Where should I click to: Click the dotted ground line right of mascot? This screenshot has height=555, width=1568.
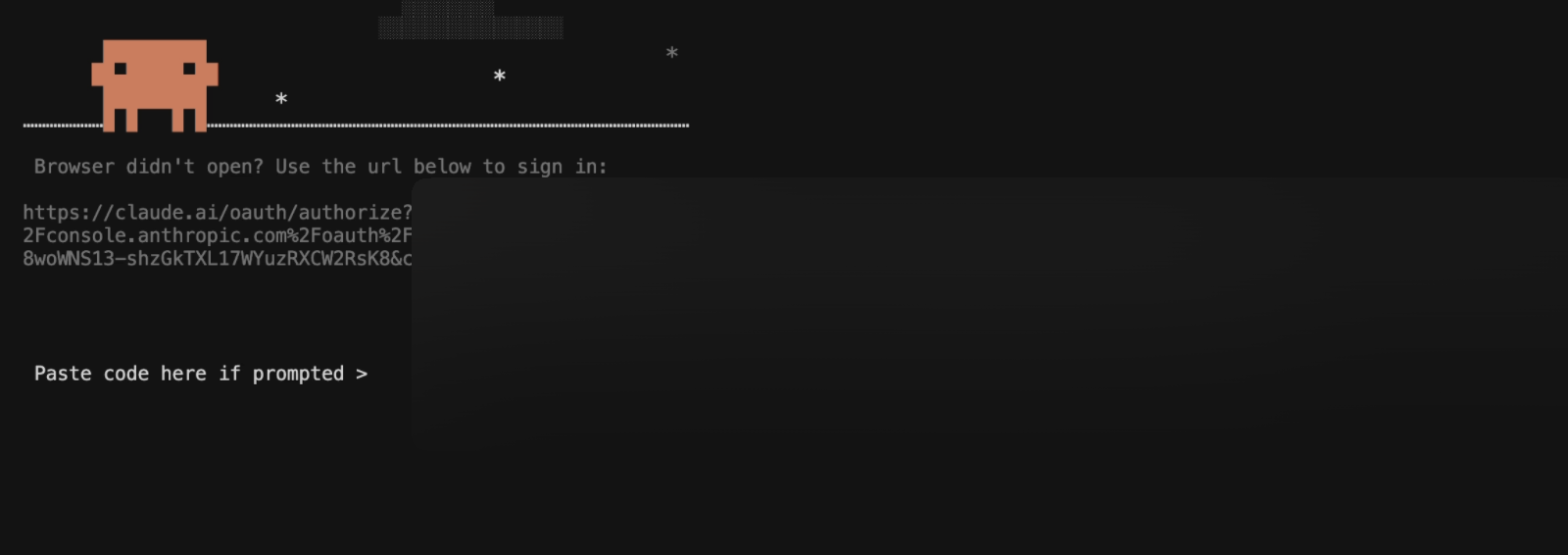[448, 126]
